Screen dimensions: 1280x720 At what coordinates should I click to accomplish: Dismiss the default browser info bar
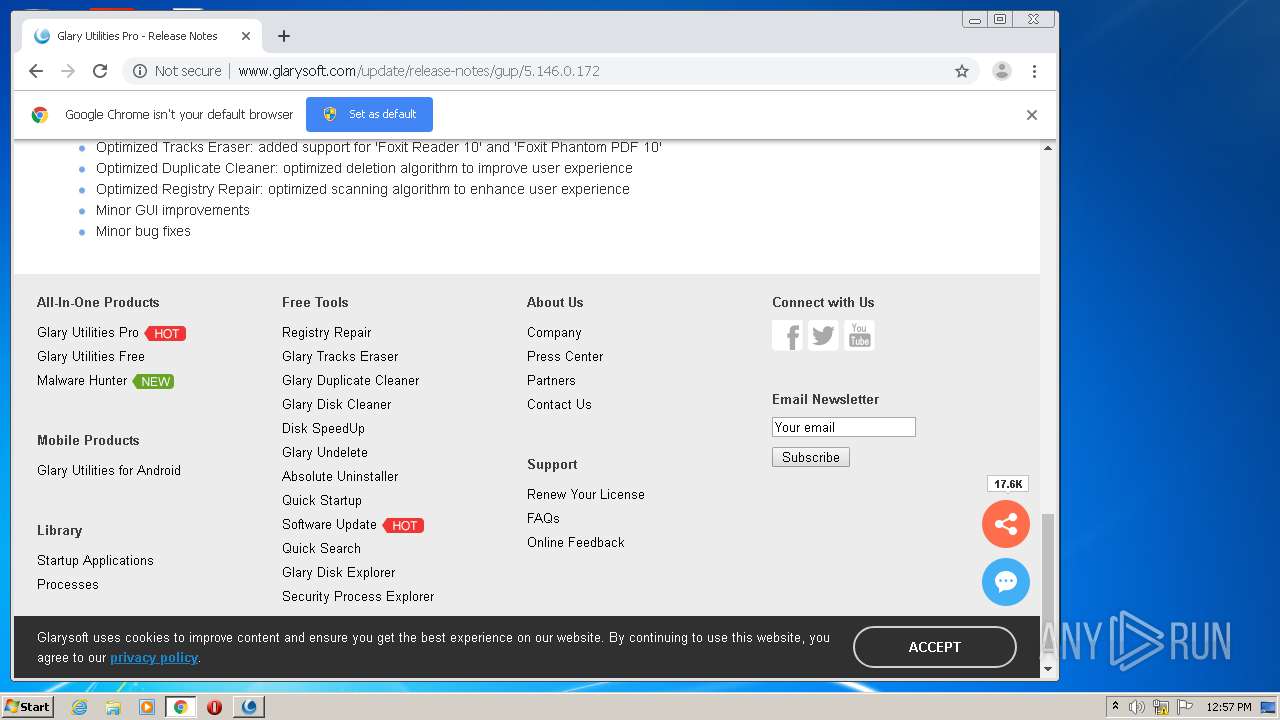[1032, 115]
